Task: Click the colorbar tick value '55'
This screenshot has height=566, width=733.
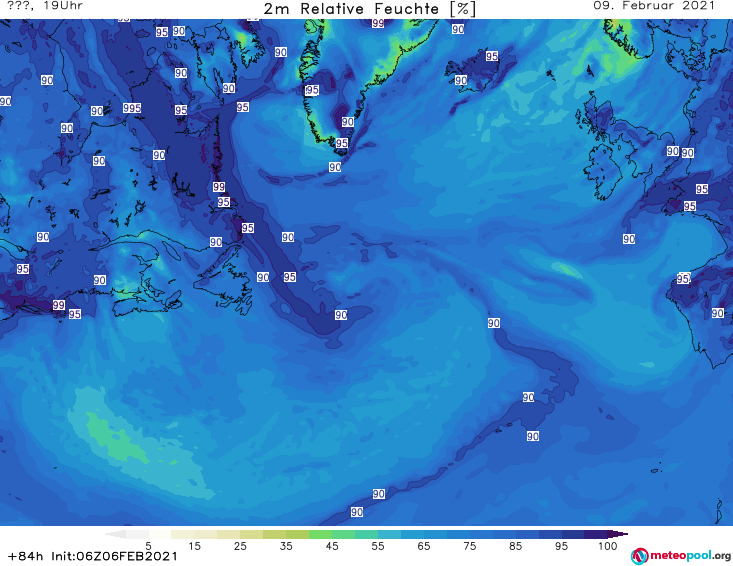Action: point(378,546)
